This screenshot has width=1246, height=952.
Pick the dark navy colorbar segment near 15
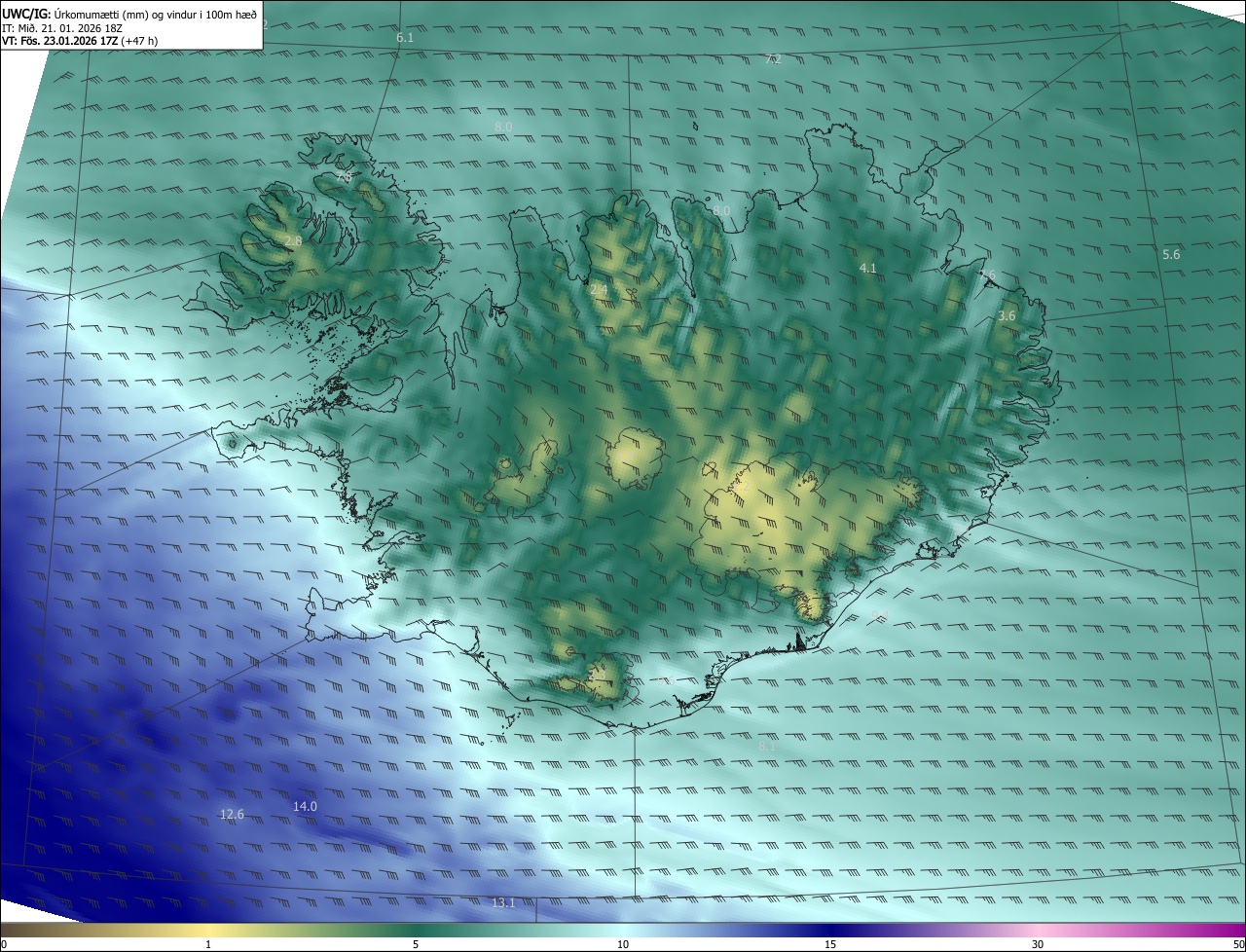click(x=830, y=930)
